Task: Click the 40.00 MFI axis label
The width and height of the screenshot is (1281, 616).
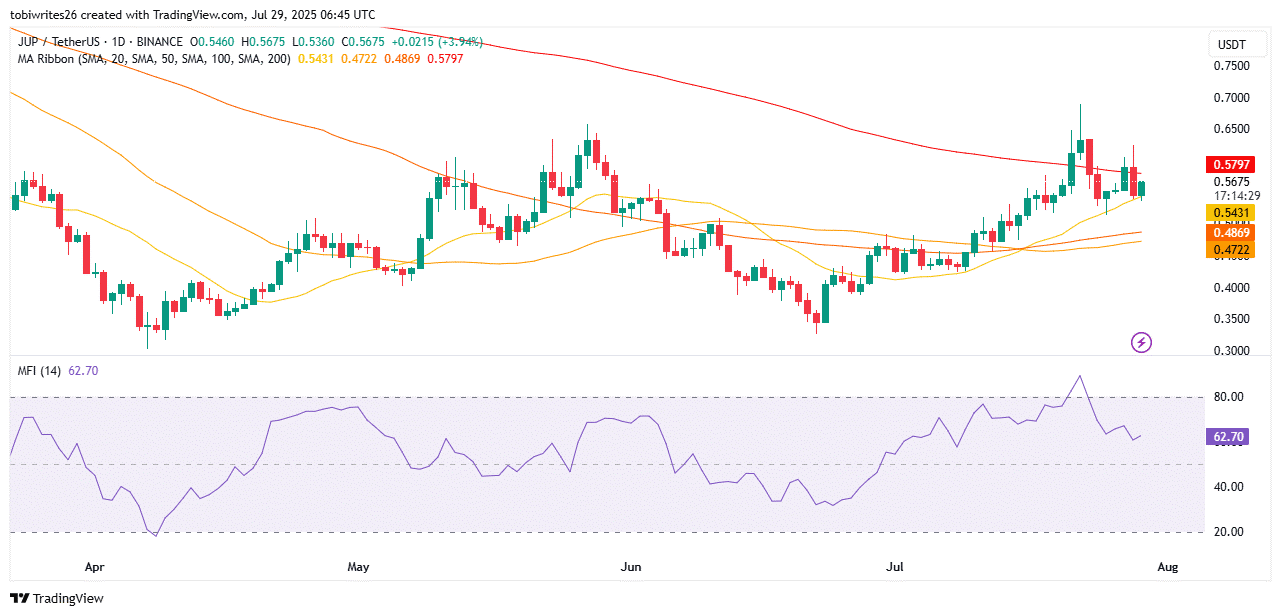Action: tap(1229, 487)
